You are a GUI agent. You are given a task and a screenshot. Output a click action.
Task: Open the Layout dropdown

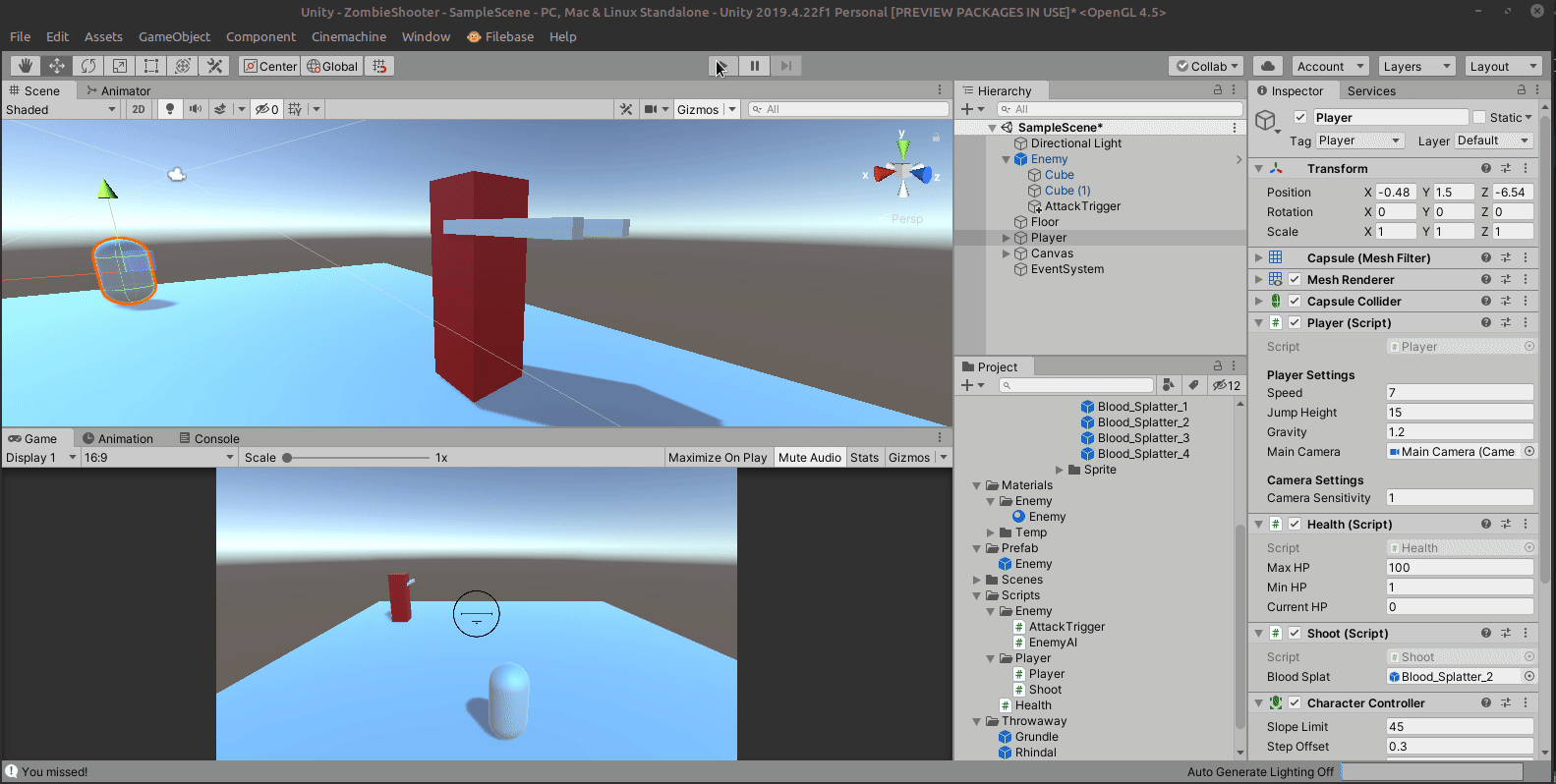point(1503,66)
